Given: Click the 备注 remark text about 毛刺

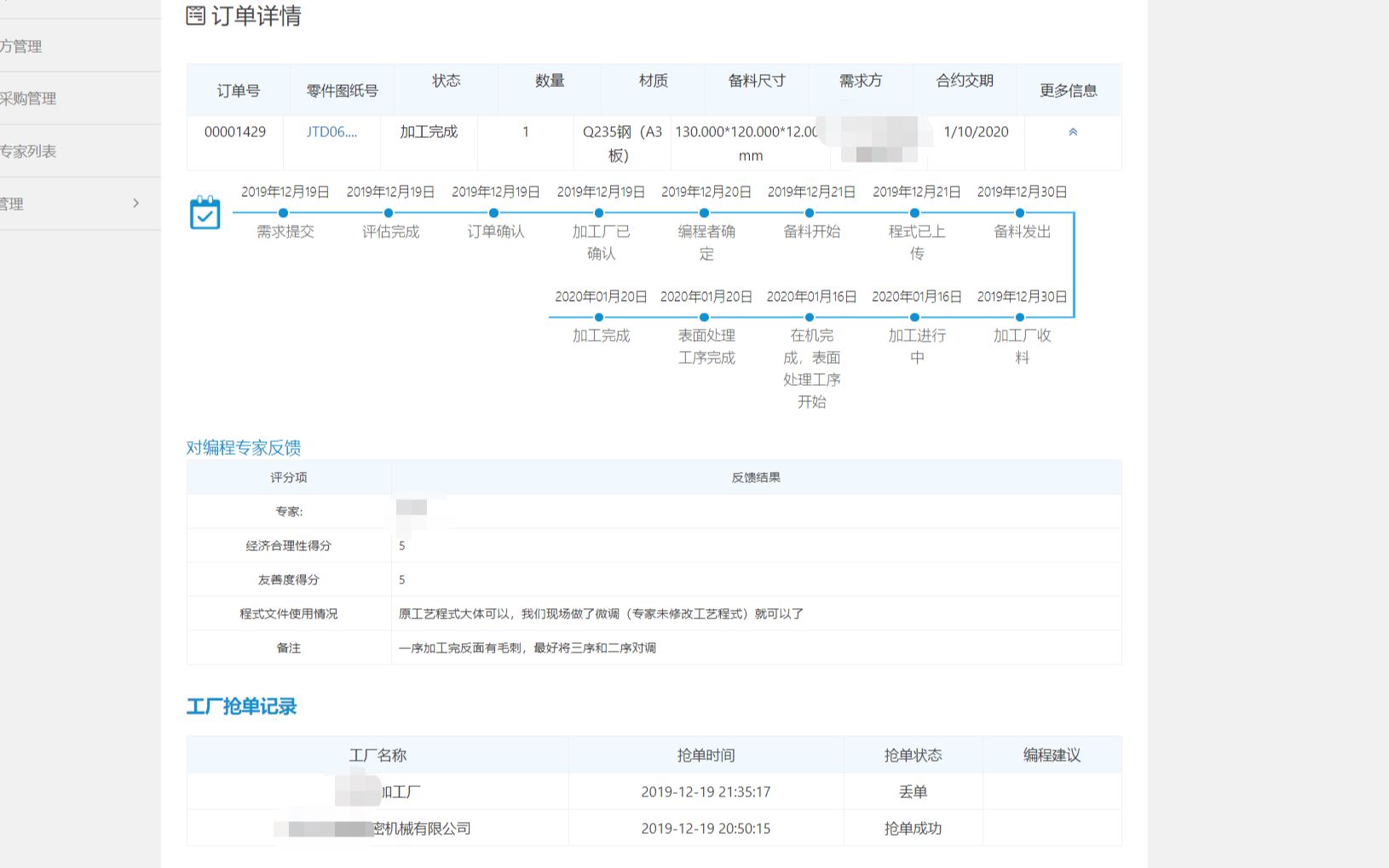Looking at the screenshot, I should [x=527, y=647].
